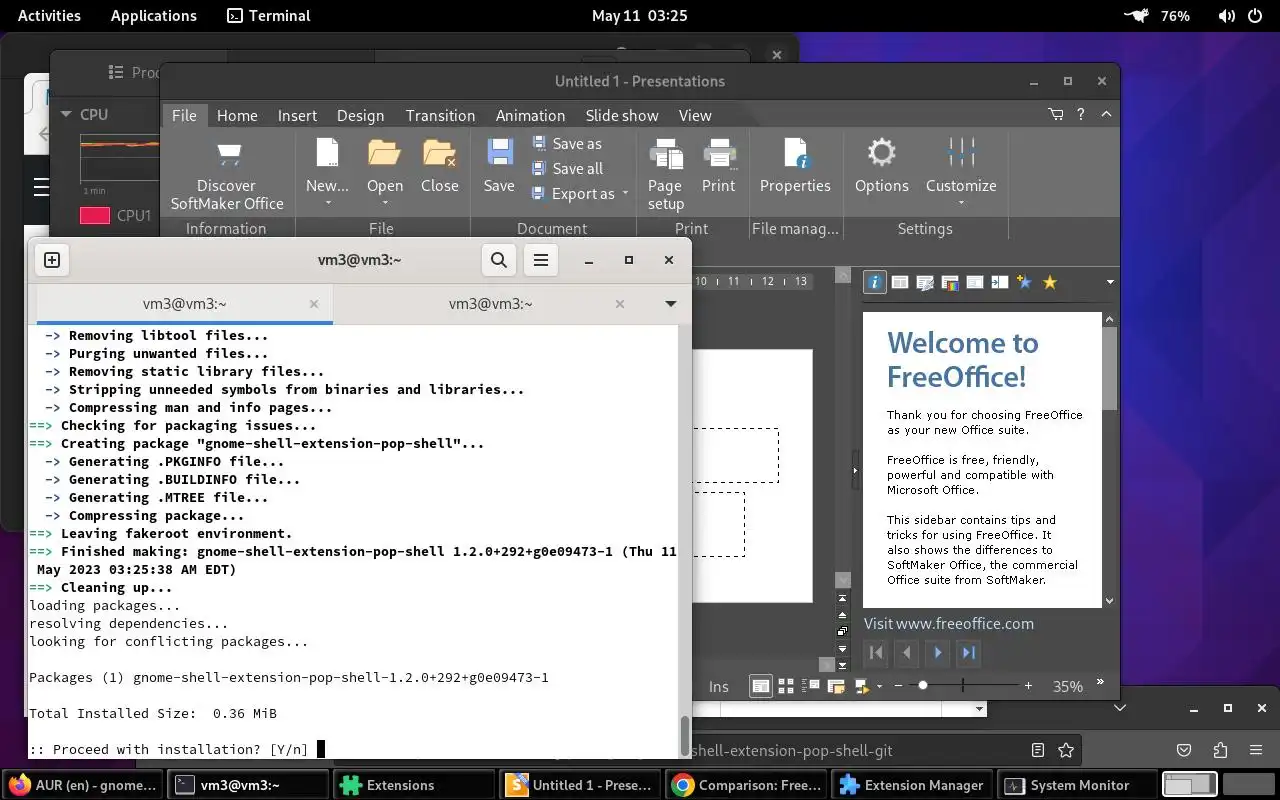Add a new terminal tab
This screenshot has height=800, width=1280.
coord(52,260)
